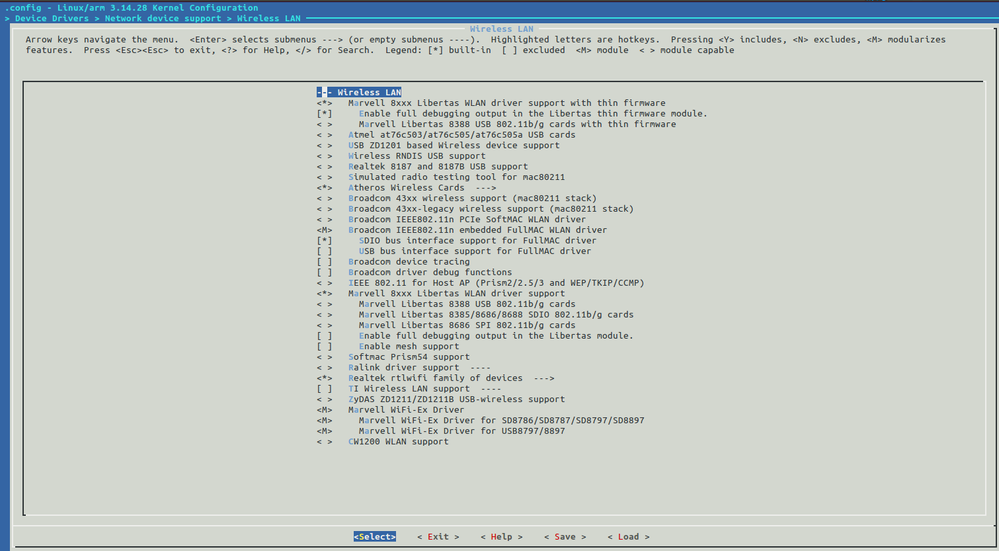
Task: Select Broadcom 43xx-legacy wireless support
Action: click(475, 209)
